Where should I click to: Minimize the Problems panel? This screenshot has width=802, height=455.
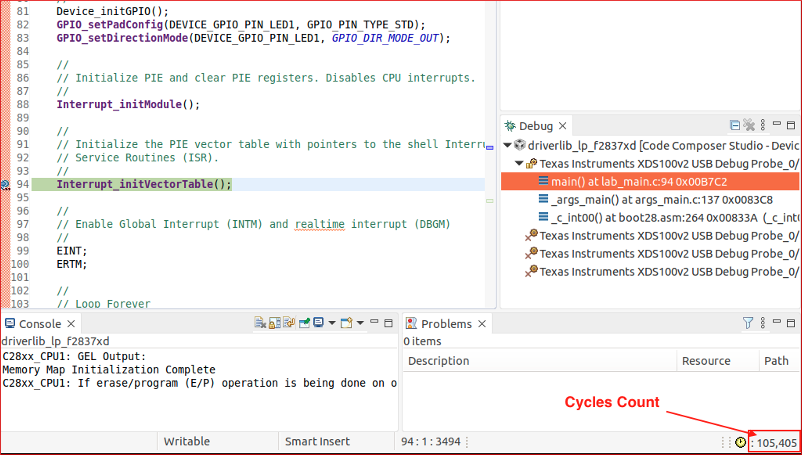point(777,322)
